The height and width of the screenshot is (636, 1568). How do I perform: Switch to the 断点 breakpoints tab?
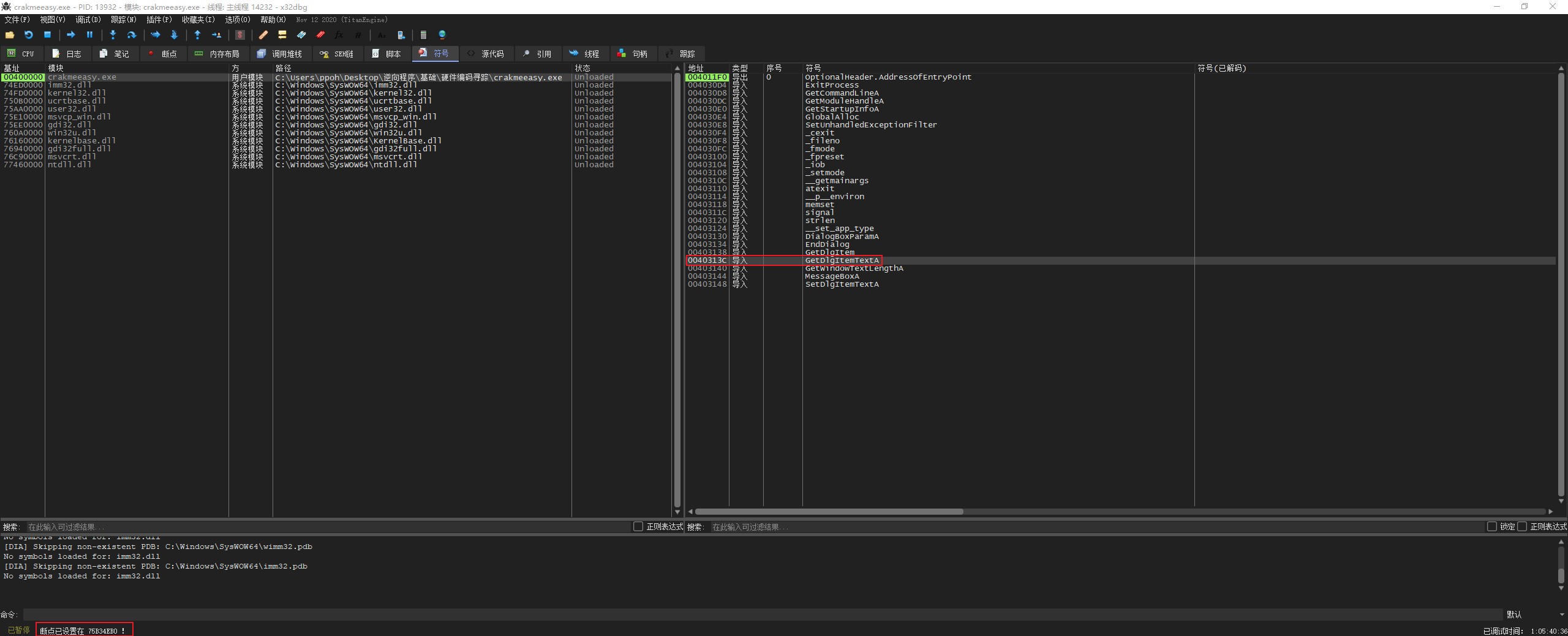[162, 54]
